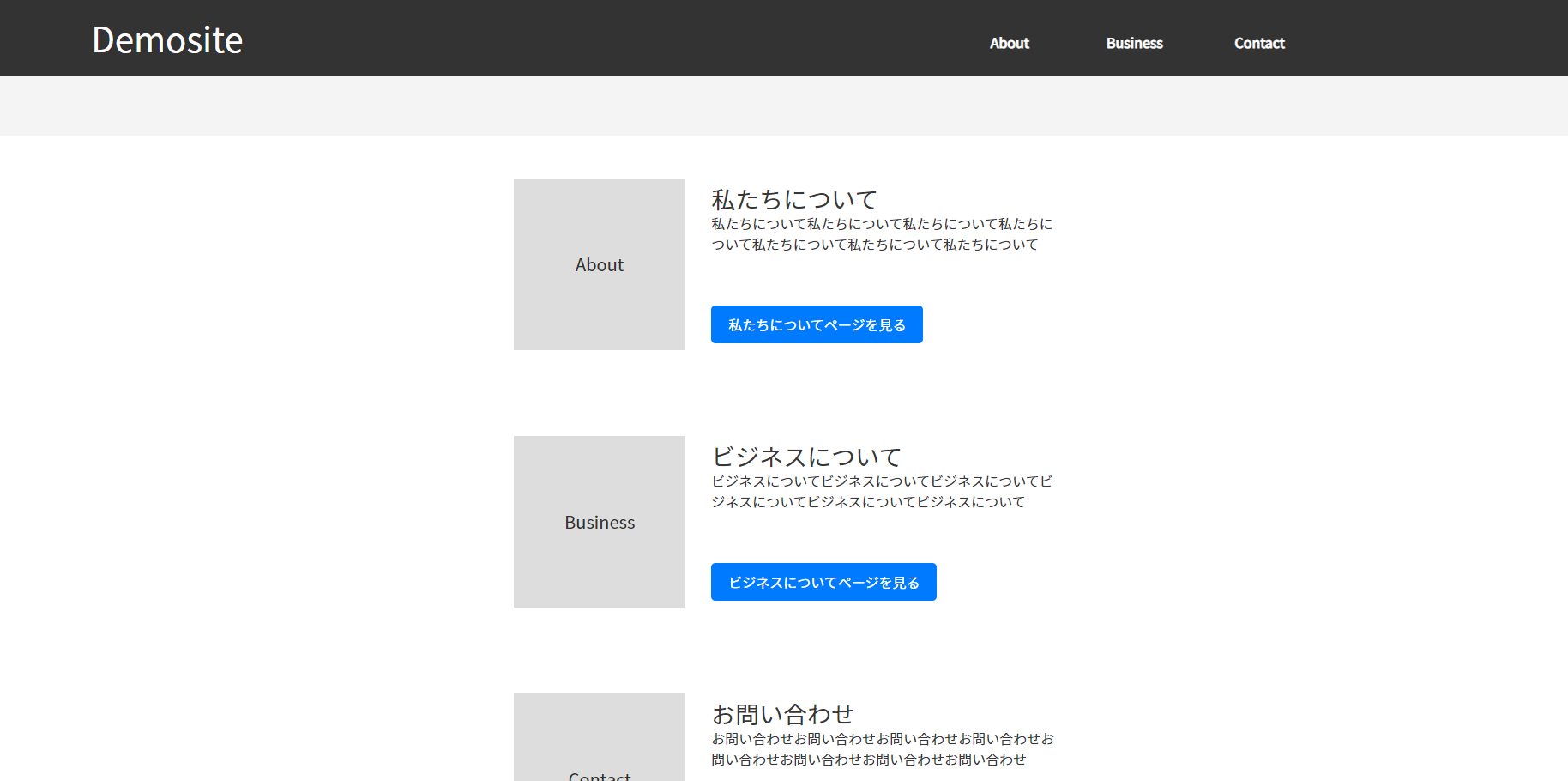The height and width of the screenshot is (781, 1568).
Task: Click the 私たちについて section heading
Action: (x=794, y=199)
